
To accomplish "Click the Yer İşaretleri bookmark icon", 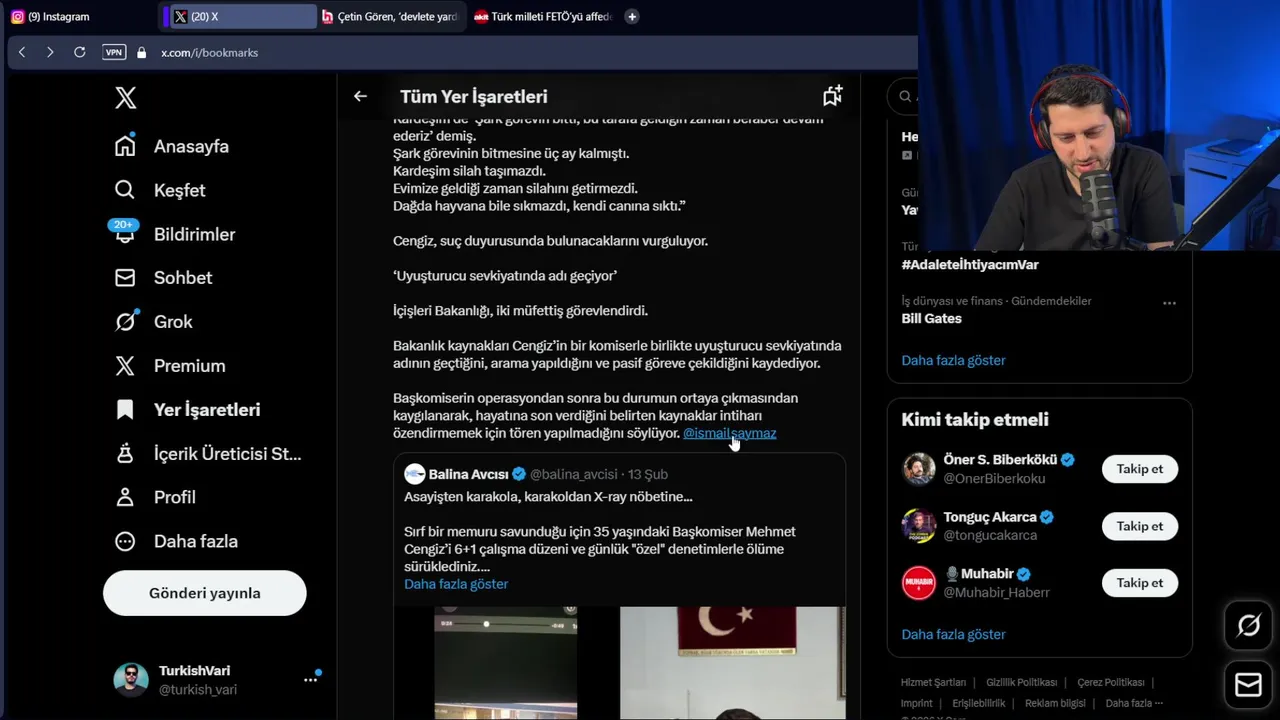I will tap(125, 410).
